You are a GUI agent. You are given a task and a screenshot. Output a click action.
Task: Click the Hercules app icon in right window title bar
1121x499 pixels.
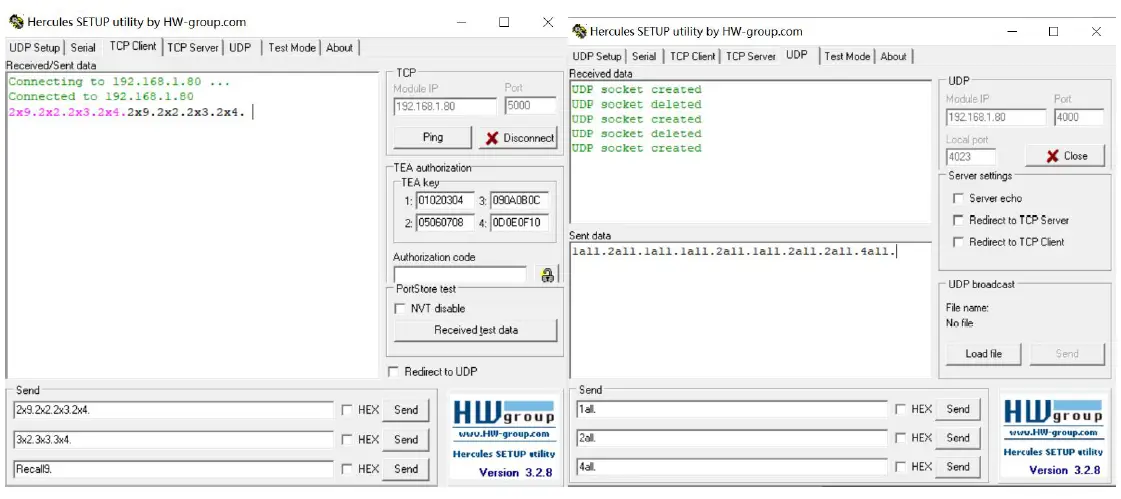coord(579,31)
